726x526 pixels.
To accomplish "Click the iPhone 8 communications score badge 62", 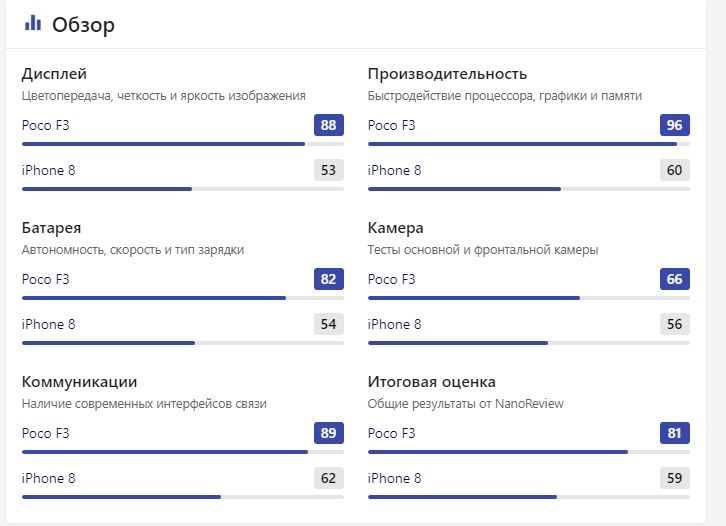I will [329, 478].
